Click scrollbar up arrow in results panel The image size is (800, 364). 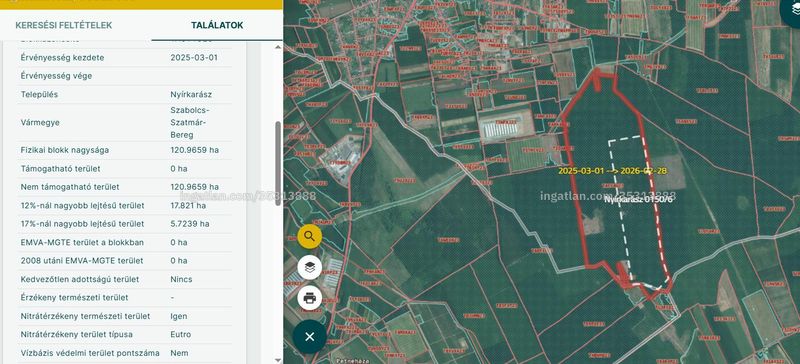click(278, 47)
